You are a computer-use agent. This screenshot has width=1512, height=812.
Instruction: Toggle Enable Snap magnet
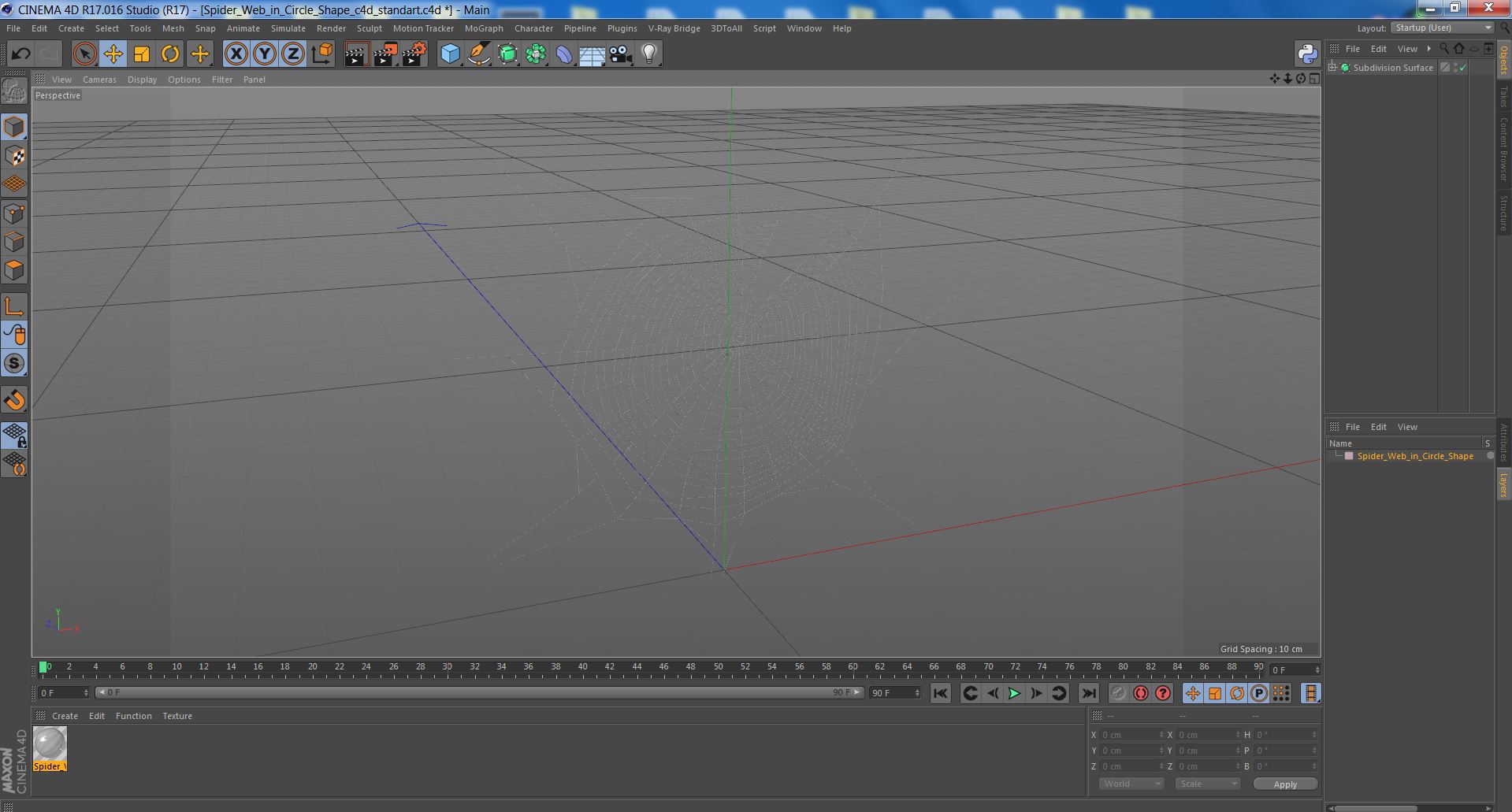tap(15, 400)
